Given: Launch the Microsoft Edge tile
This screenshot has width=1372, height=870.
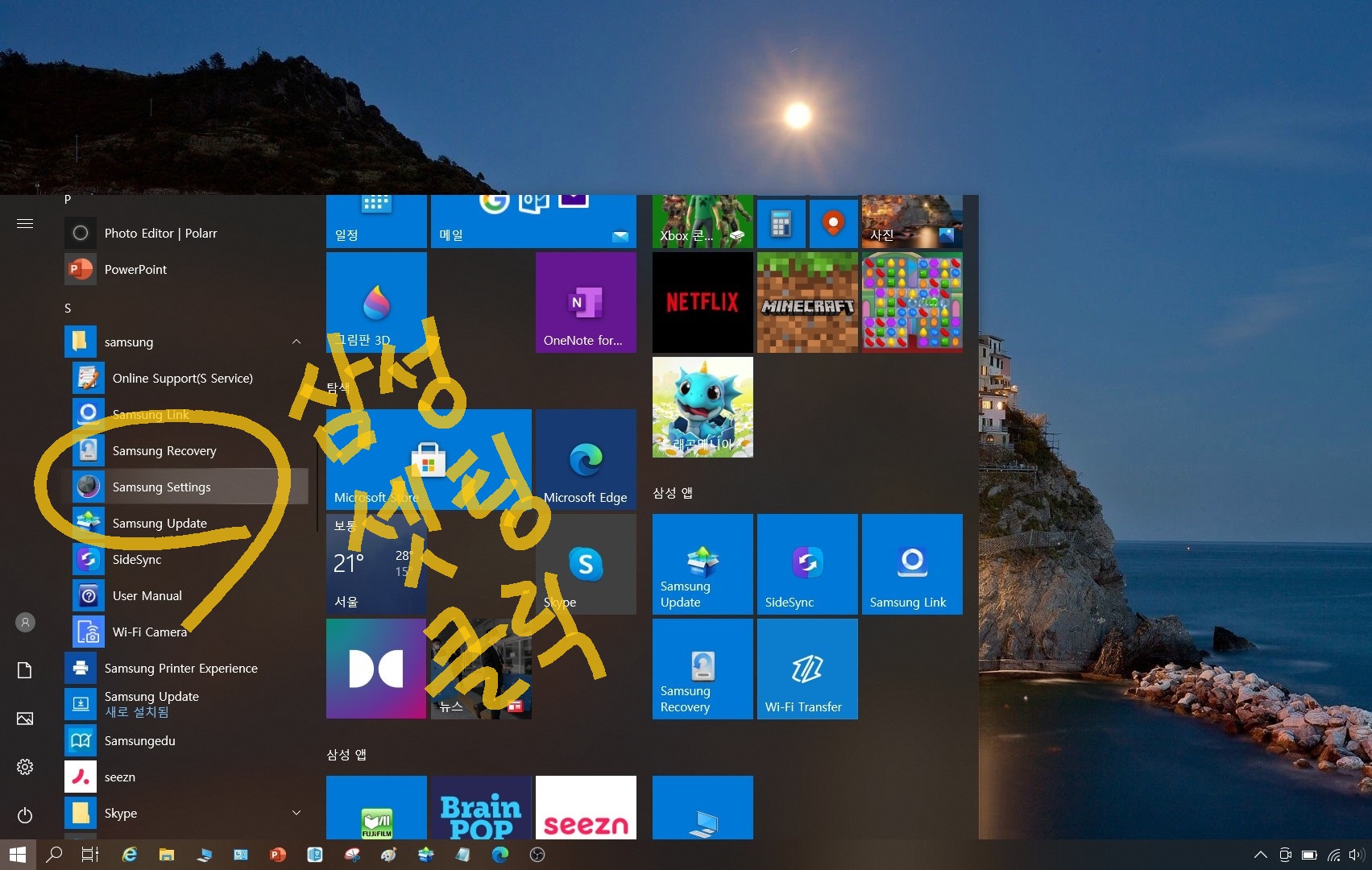Looking at the screenshot, I should point(586,459).
